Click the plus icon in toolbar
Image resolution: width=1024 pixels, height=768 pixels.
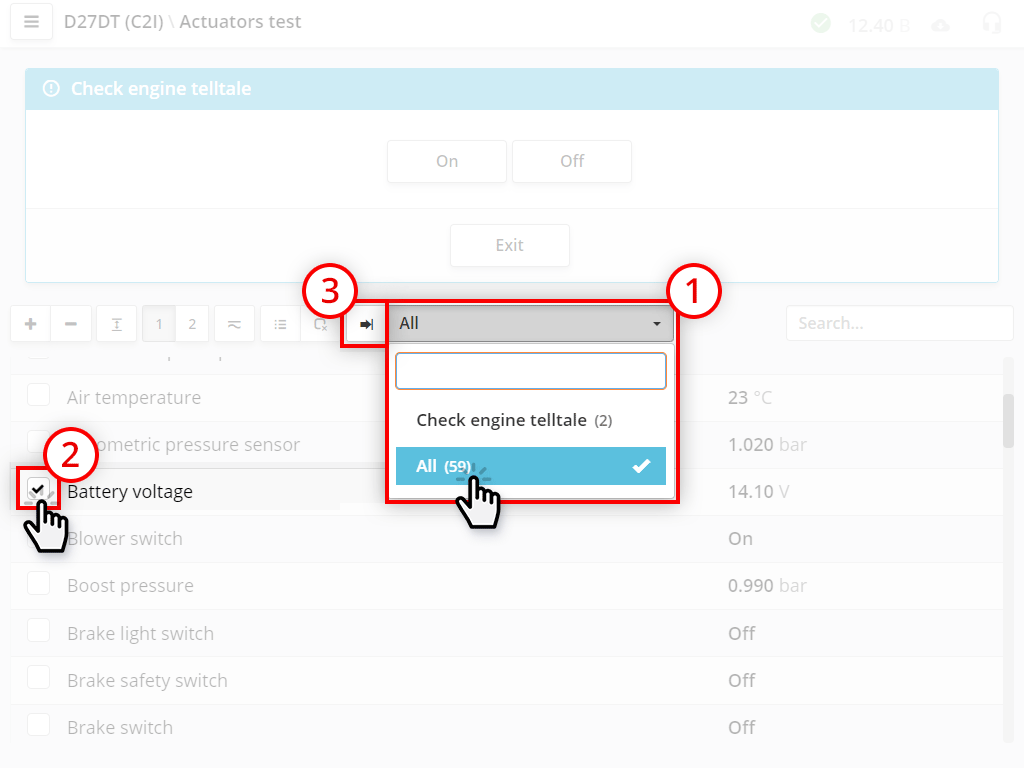click(31, 324)
